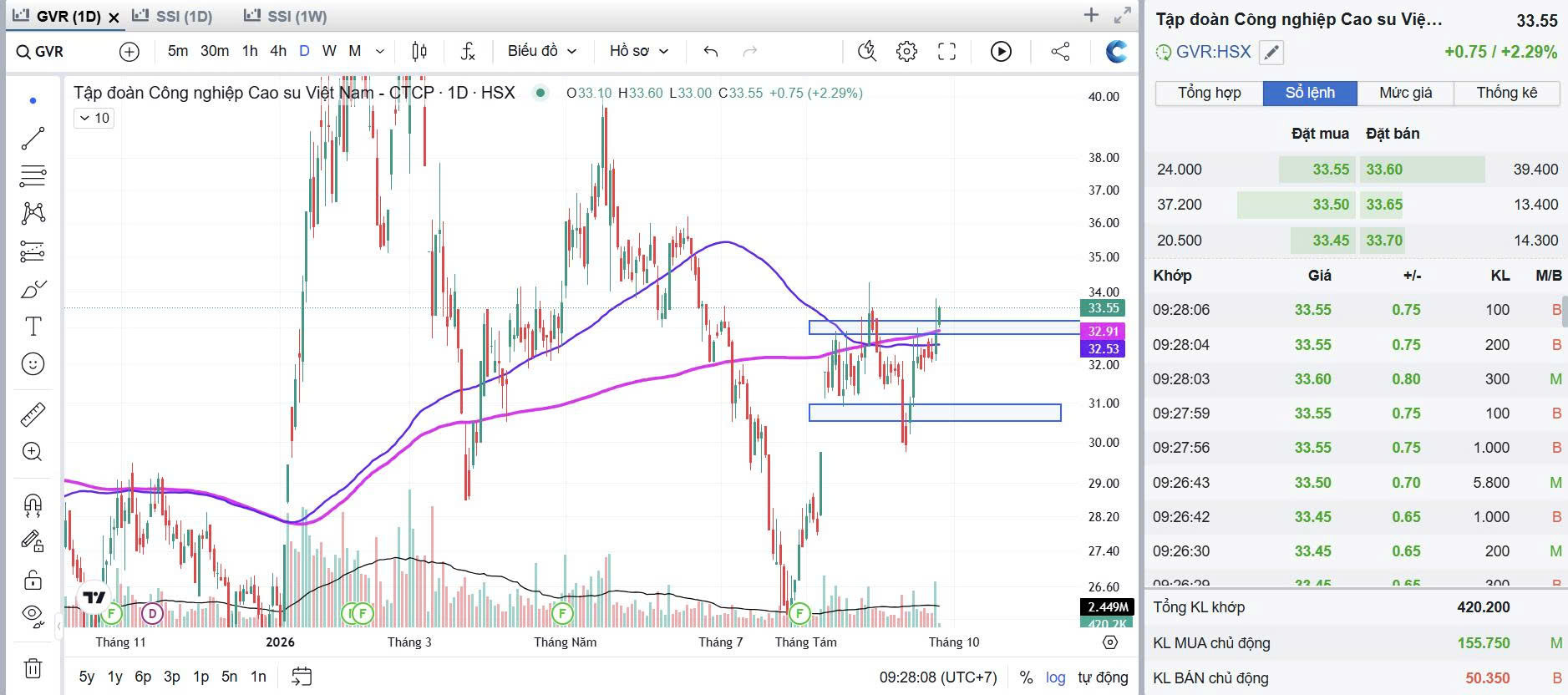Open the emoji icons tool
The width and height of the screenshot is (1568, 695).
click(x=33, y=364)
